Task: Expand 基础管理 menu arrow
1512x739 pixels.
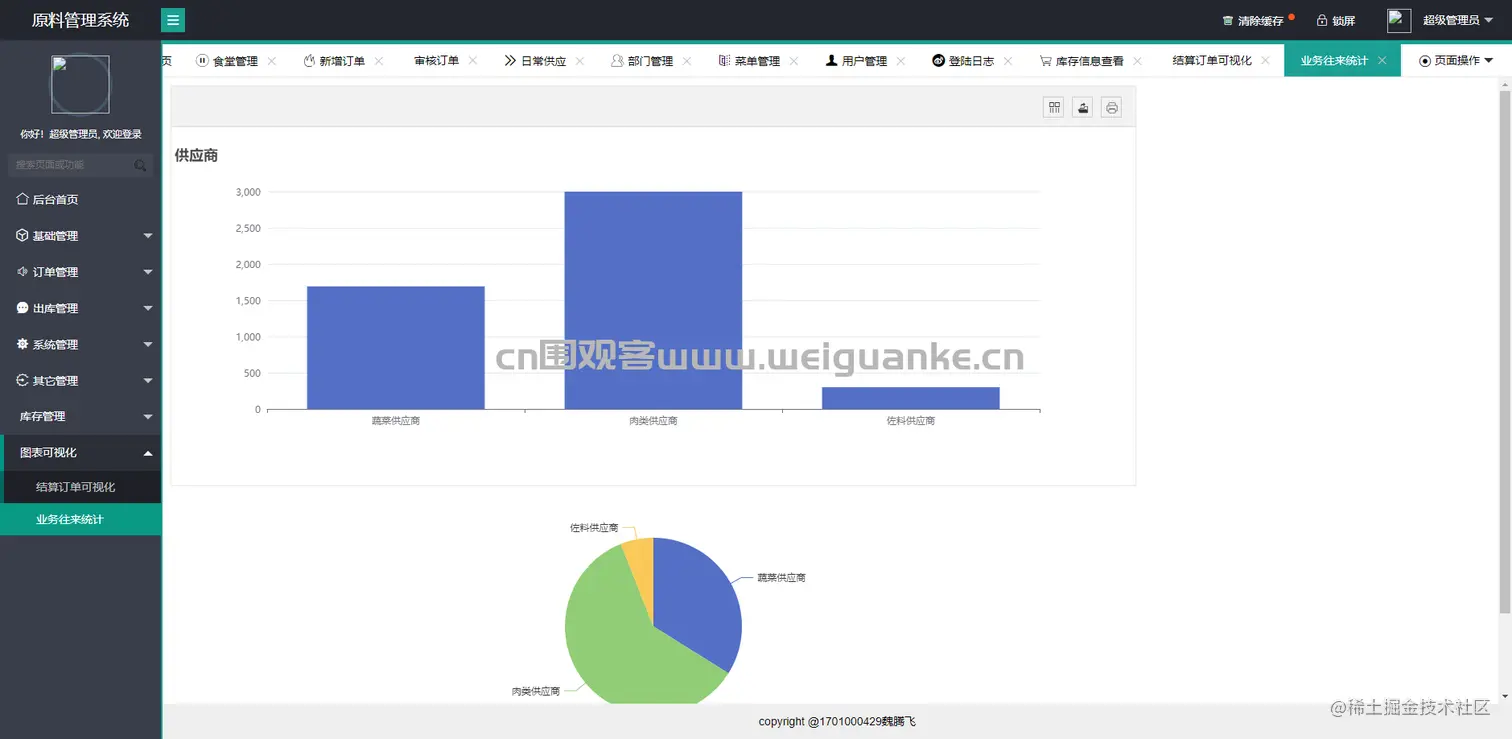Action: [148, 236]
